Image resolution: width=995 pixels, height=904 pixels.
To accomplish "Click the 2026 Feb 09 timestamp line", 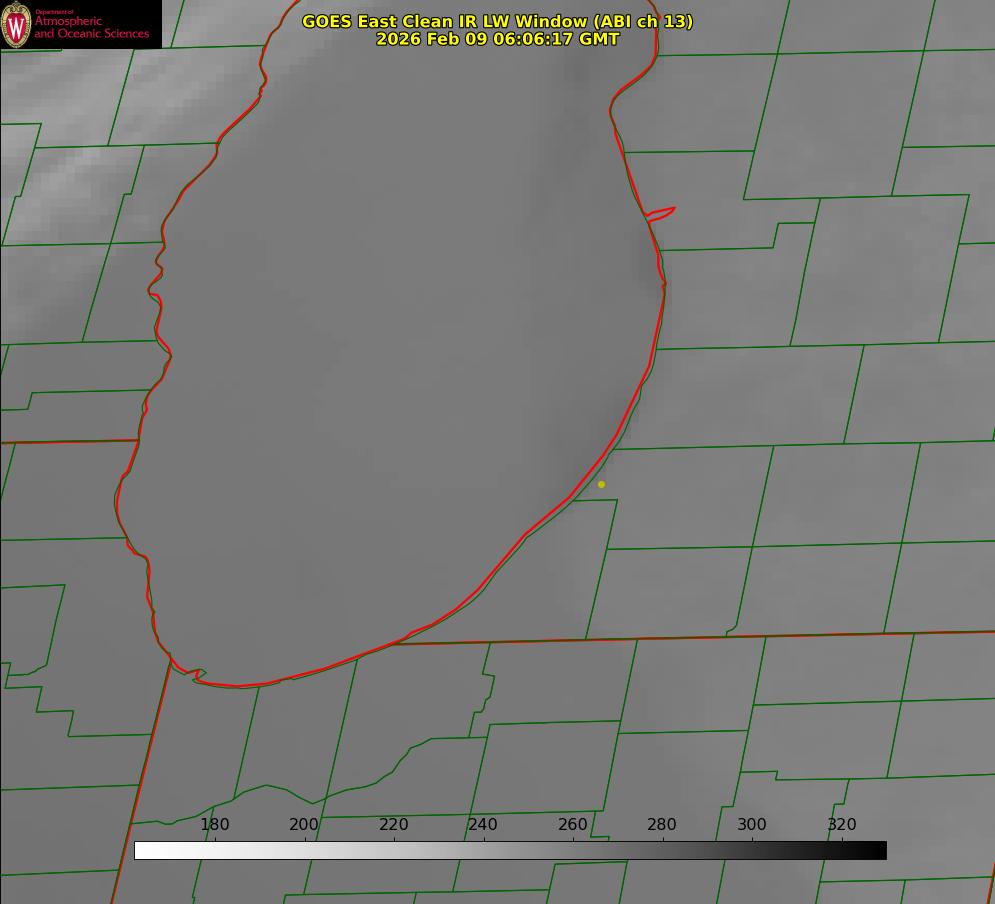I will 497,39.
